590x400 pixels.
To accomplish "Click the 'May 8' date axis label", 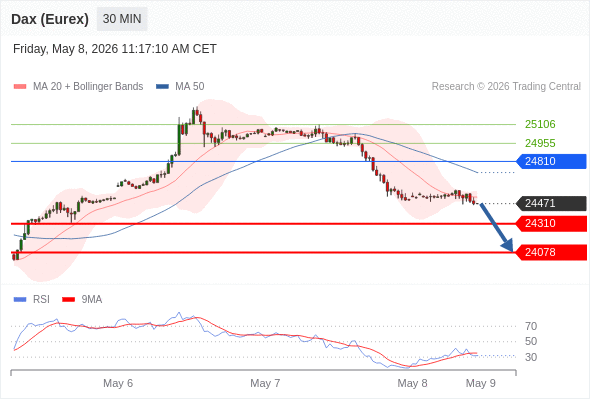I will click(x=412, y=383).
